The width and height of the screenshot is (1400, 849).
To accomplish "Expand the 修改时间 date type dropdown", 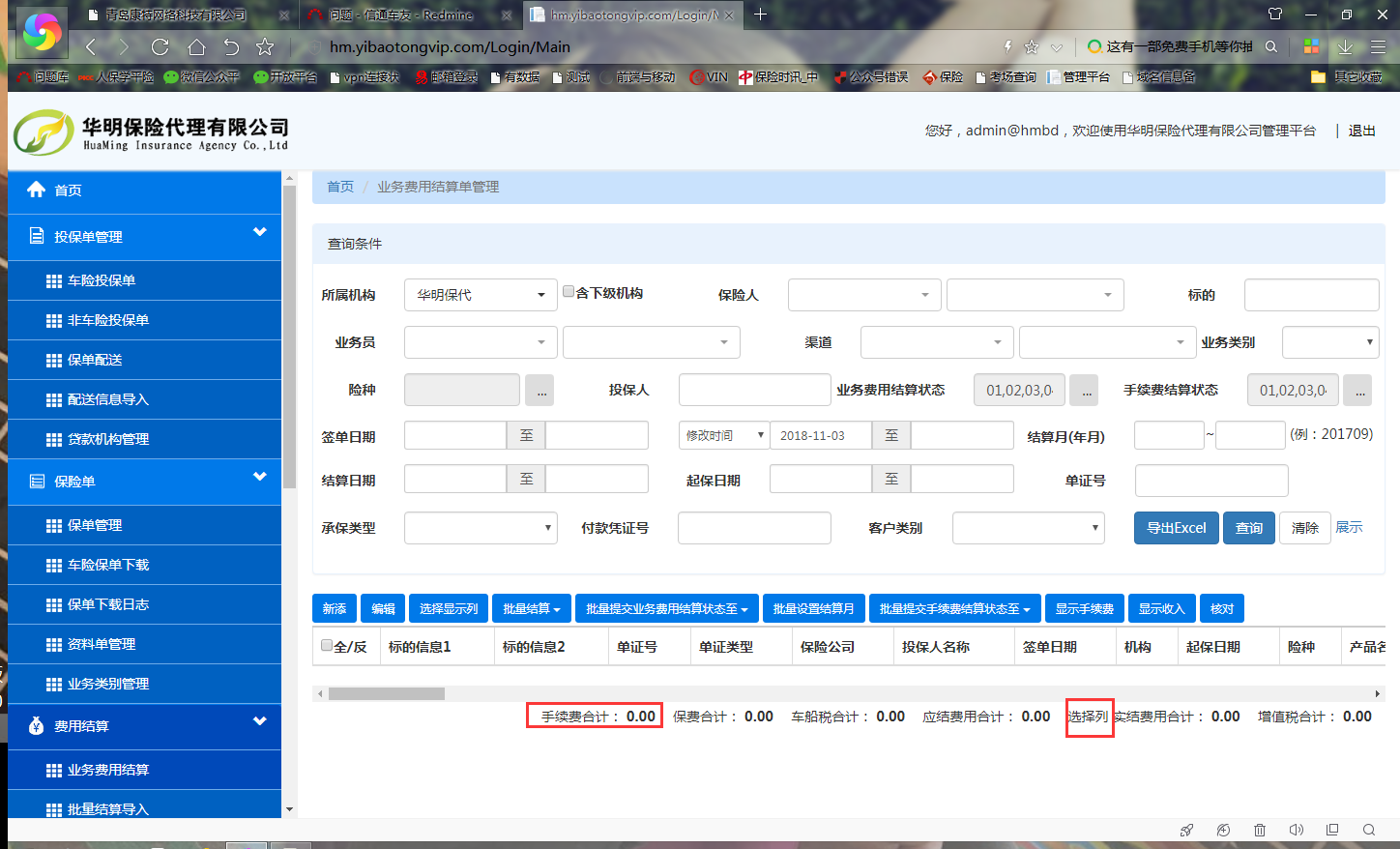I will [723, 436].
